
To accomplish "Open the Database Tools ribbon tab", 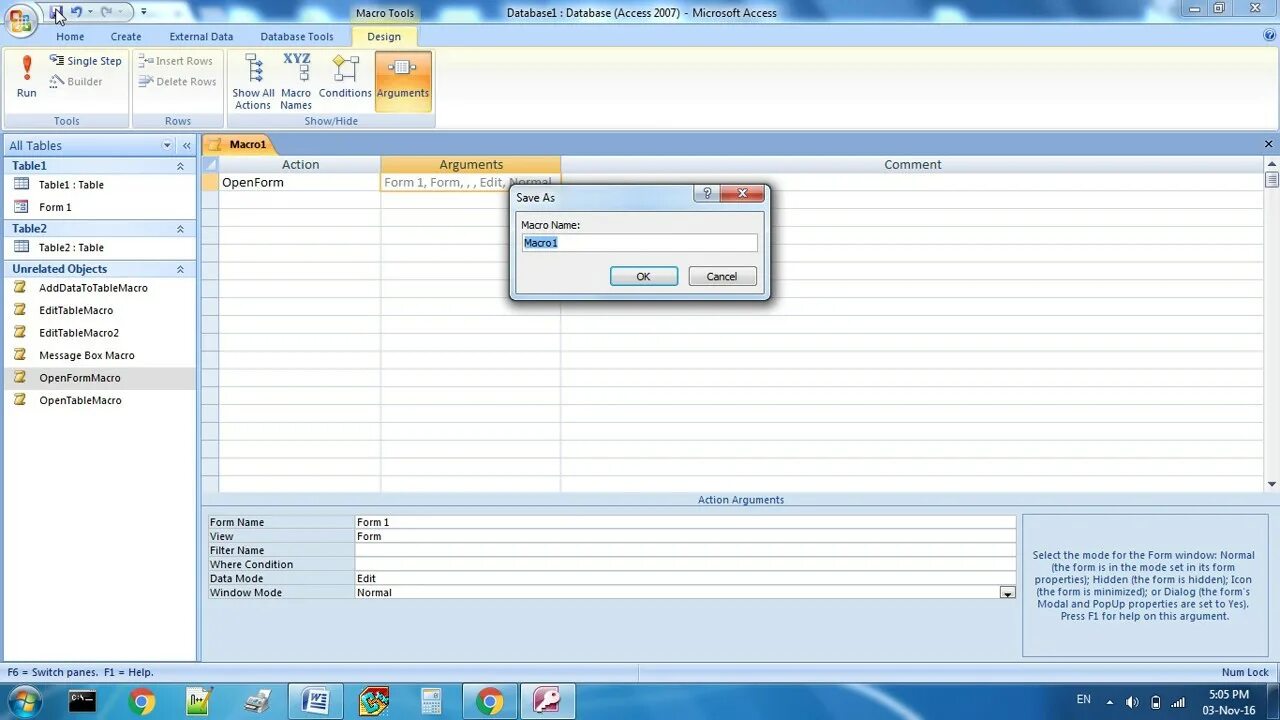I will (x=297, y=36).
